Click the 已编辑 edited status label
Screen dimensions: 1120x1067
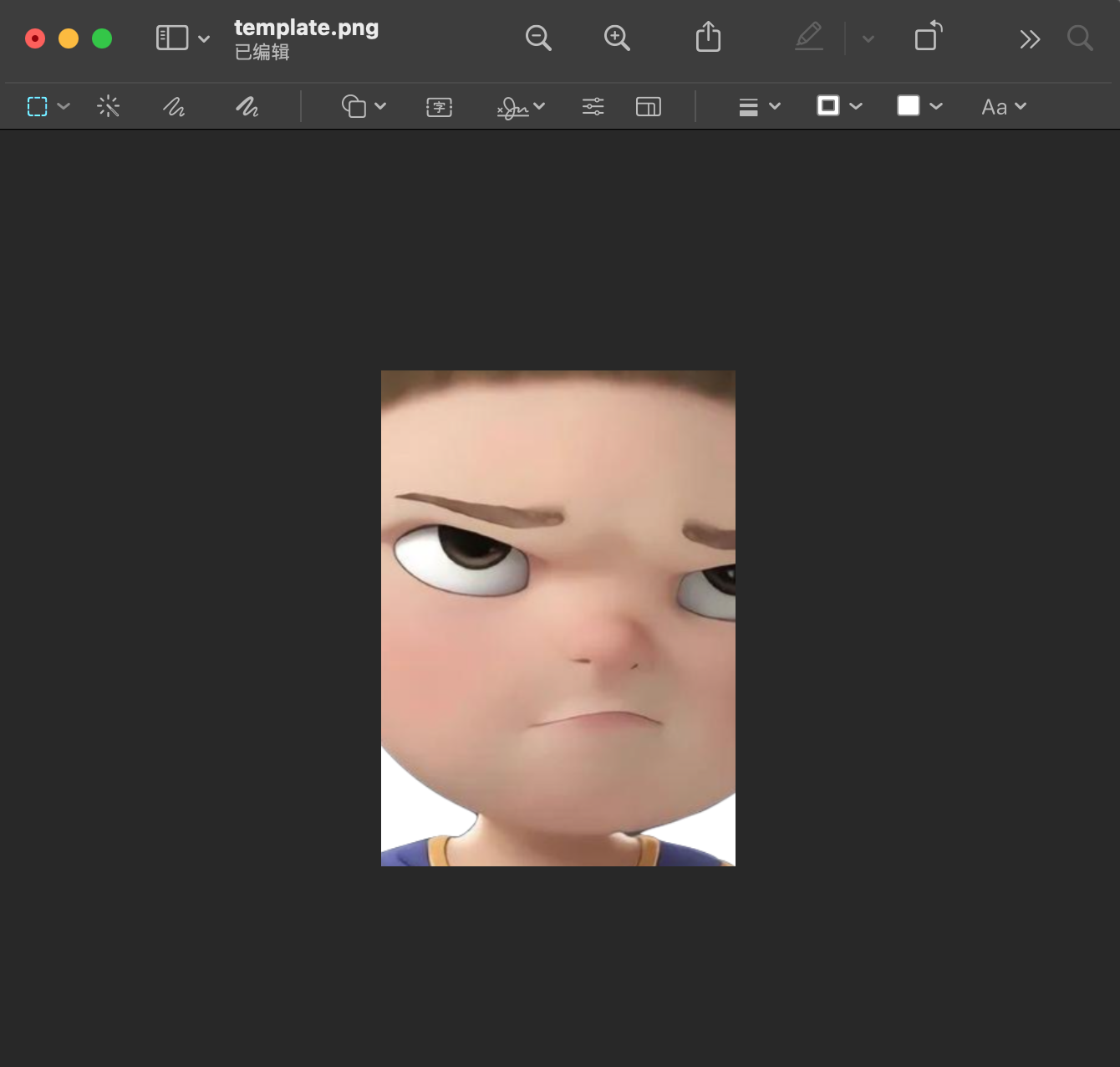point(262,52)
